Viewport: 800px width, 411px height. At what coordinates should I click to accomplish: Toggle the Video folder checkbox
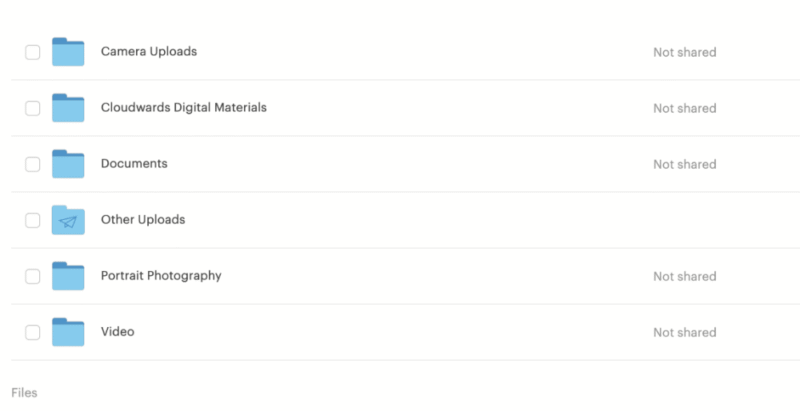tap(33, 332)
